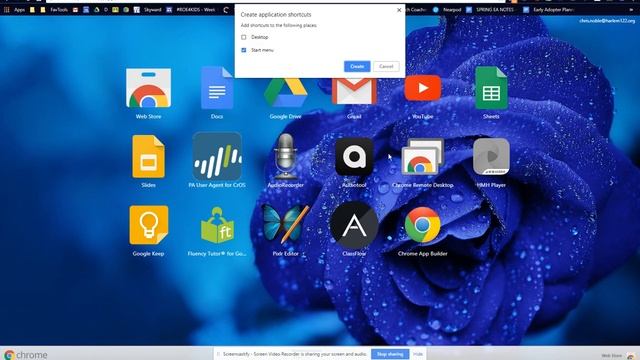Open the Google Keep app

(x=148, y=225)
